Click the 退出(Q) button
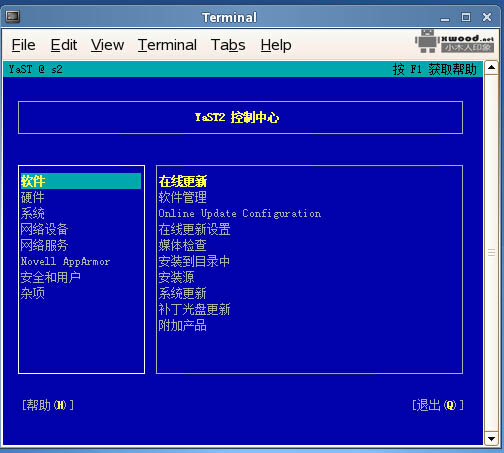 point(438,405)
